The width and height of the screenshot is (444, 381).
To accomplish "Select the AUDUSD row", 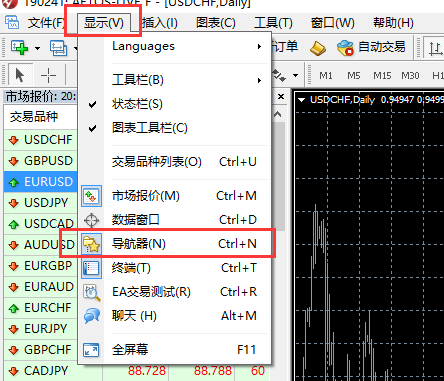I will [41, 245].
